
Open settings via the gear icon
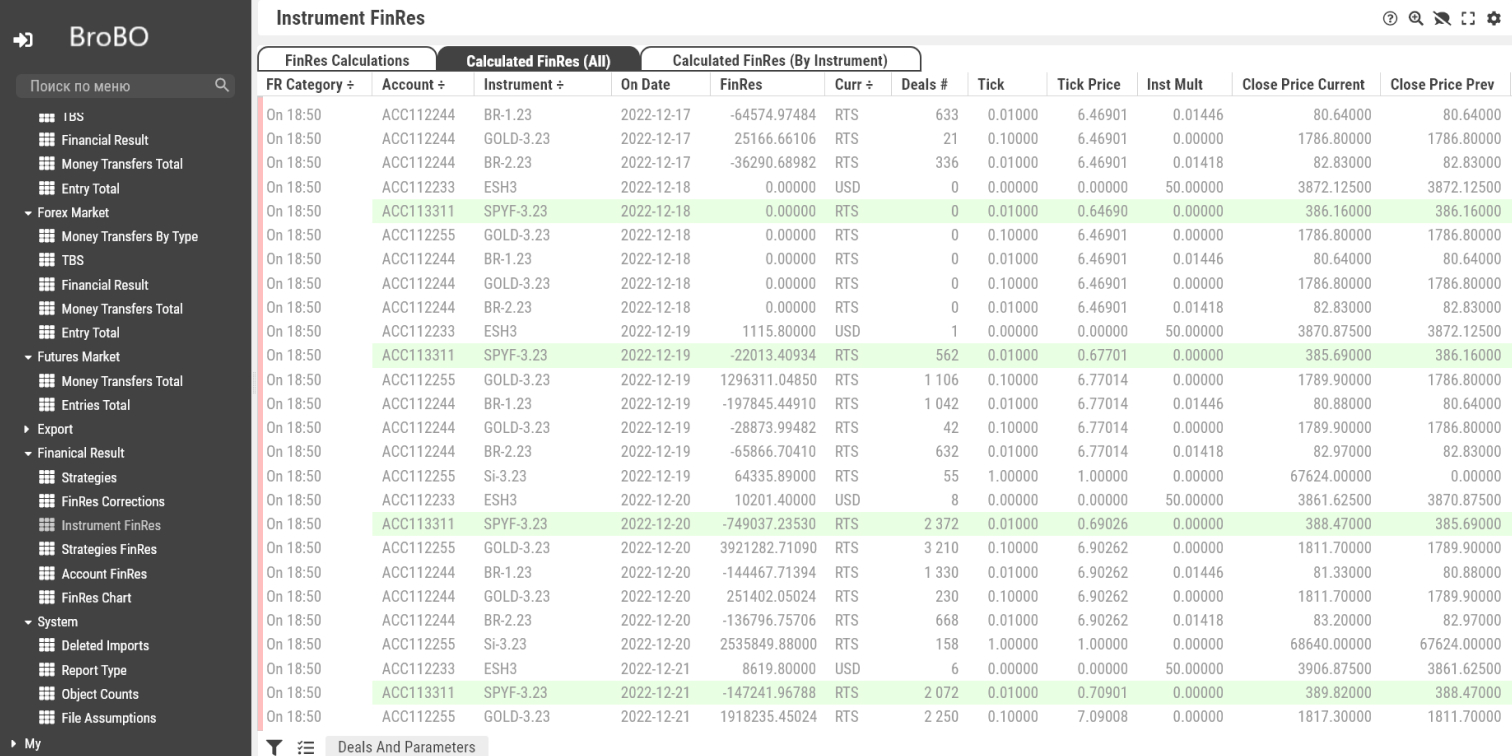1494,18
